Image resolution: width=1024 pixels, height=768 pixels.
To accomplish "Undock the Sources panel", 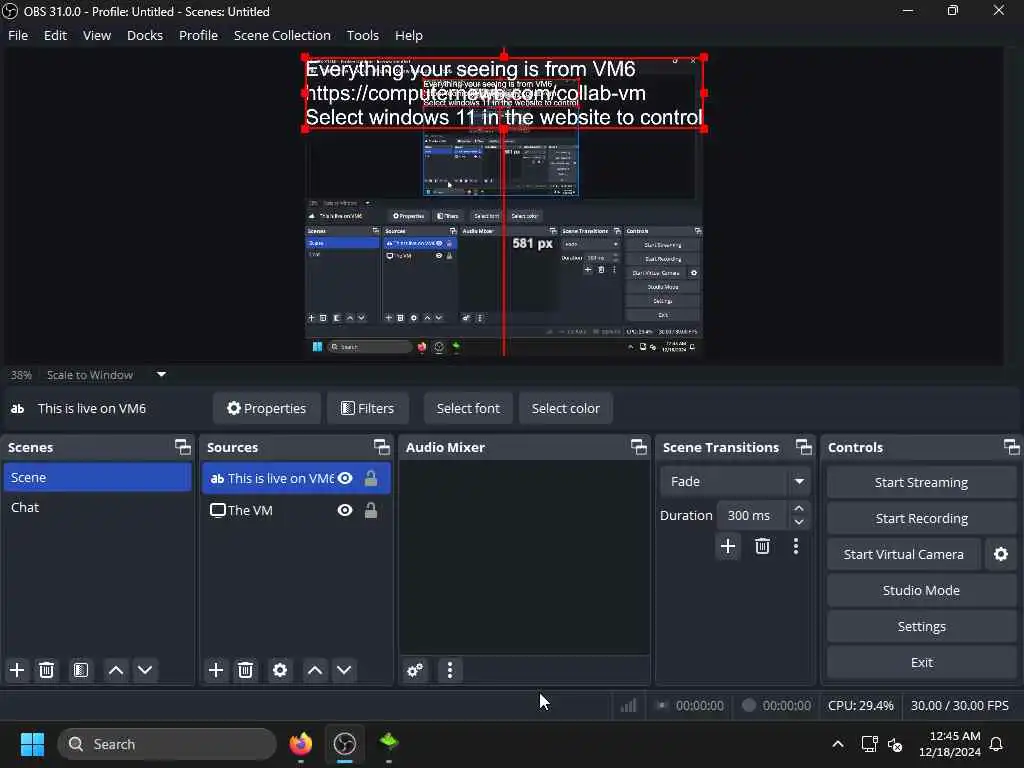I will [381, 447].
